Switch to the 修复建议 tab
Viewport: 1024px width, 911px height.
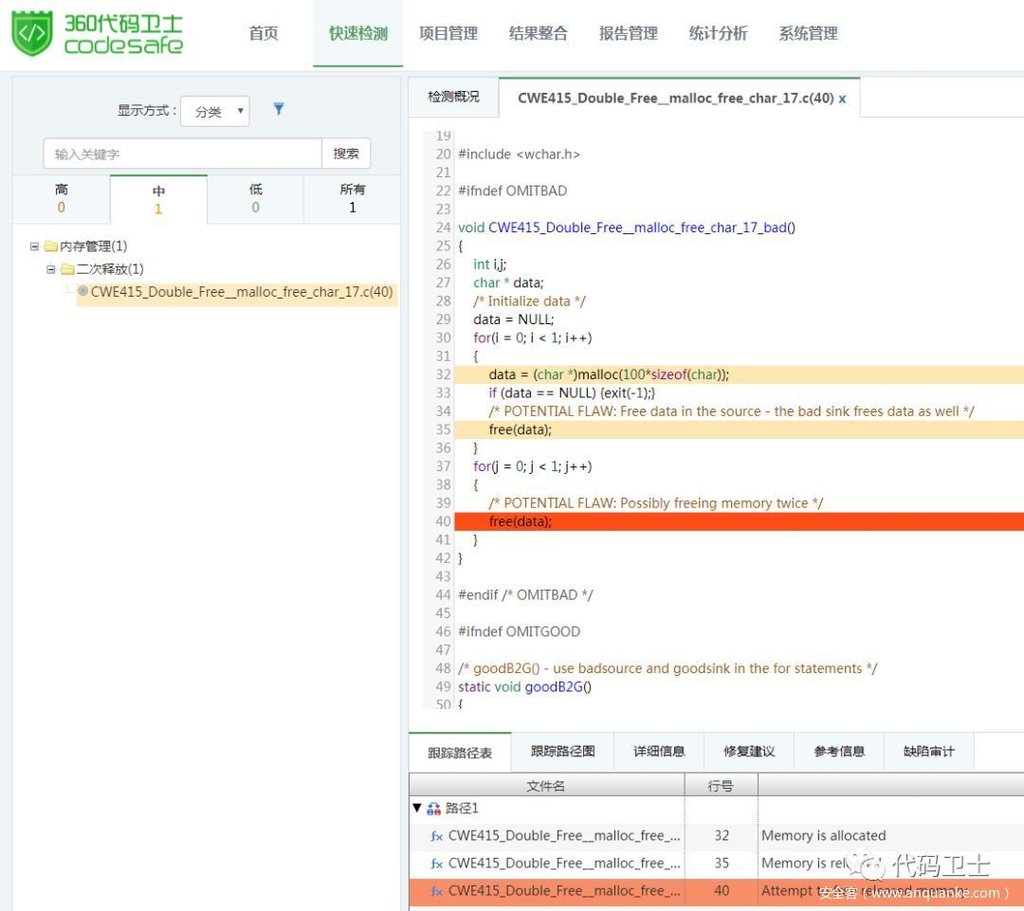[748, 751]
